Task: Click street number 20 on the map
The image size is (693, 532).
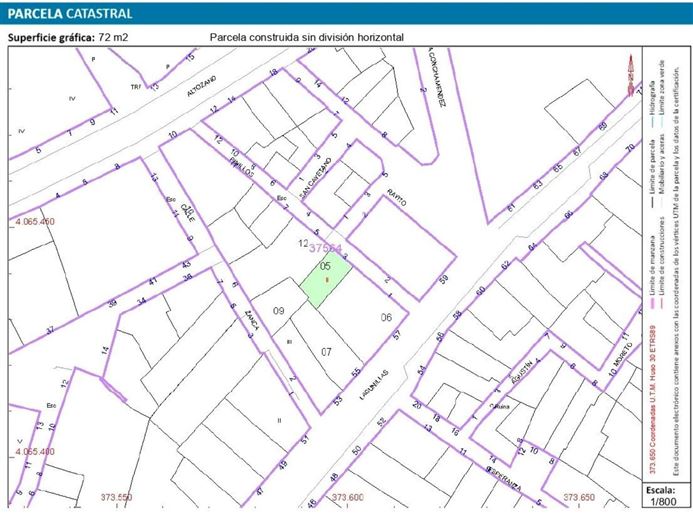Action: click(x=417, y=405)
